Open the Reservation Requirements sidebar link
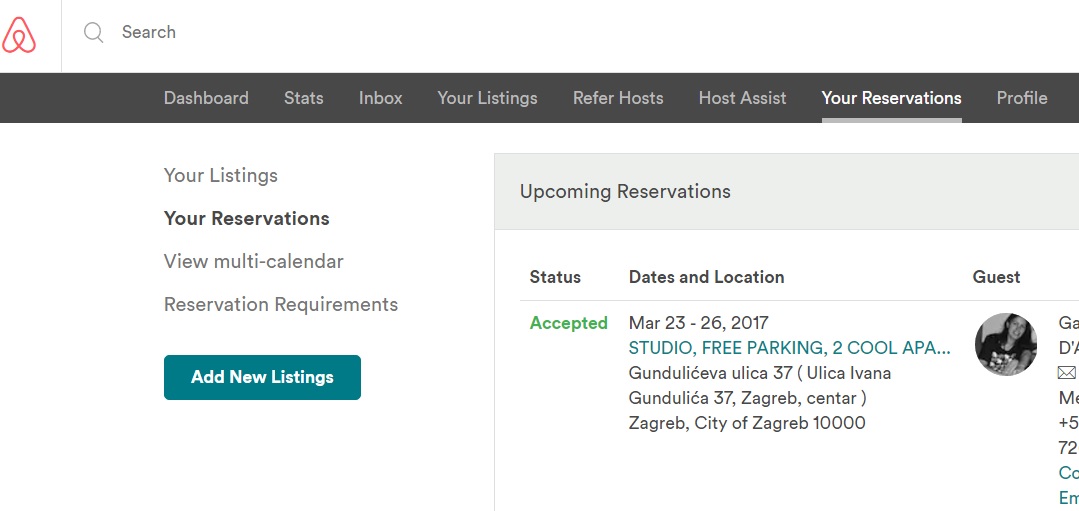This screenshot has height=511, width=1079. 281,305
